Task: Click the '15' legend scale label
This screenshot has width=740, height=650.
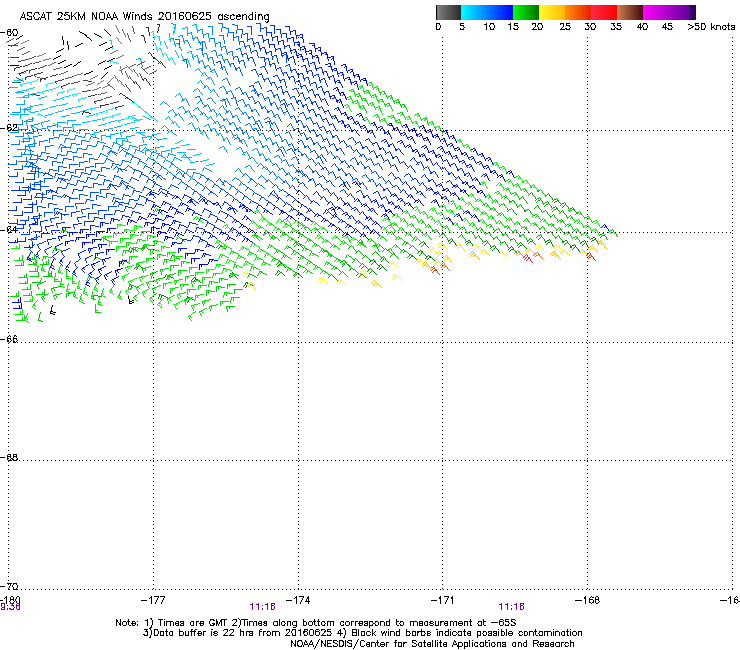Action: coord(513,27)
